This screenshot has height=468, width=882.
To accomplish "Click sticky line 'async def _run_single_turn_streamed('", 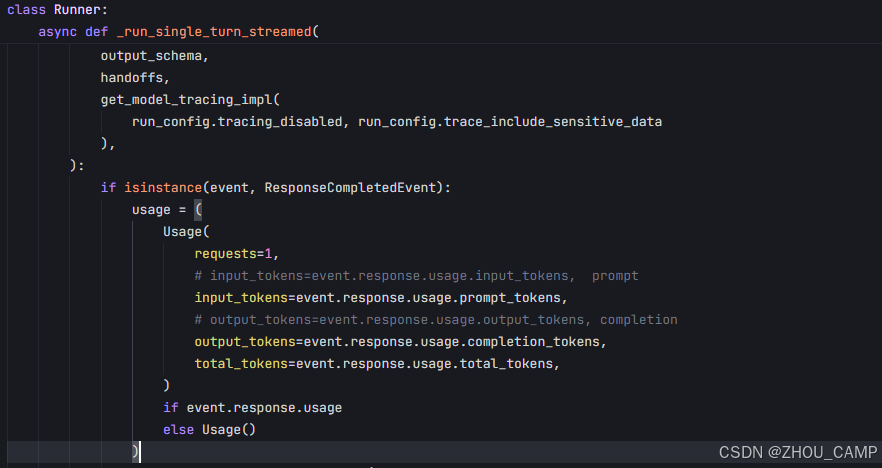I will coord(178,32).
